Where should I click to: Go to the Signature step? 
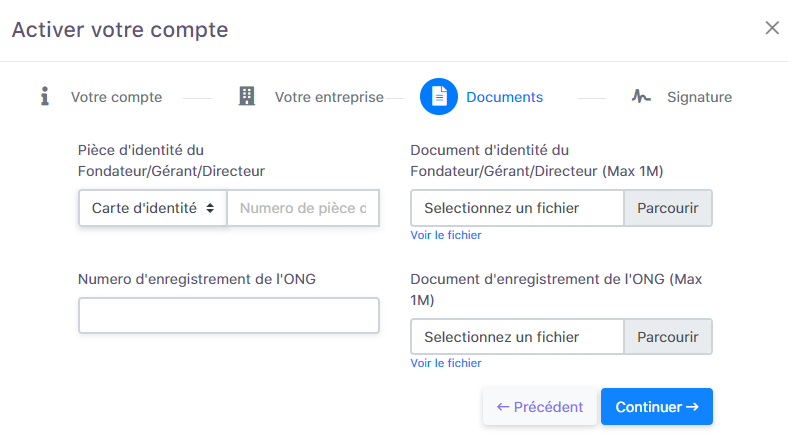(x=699, y=97)
